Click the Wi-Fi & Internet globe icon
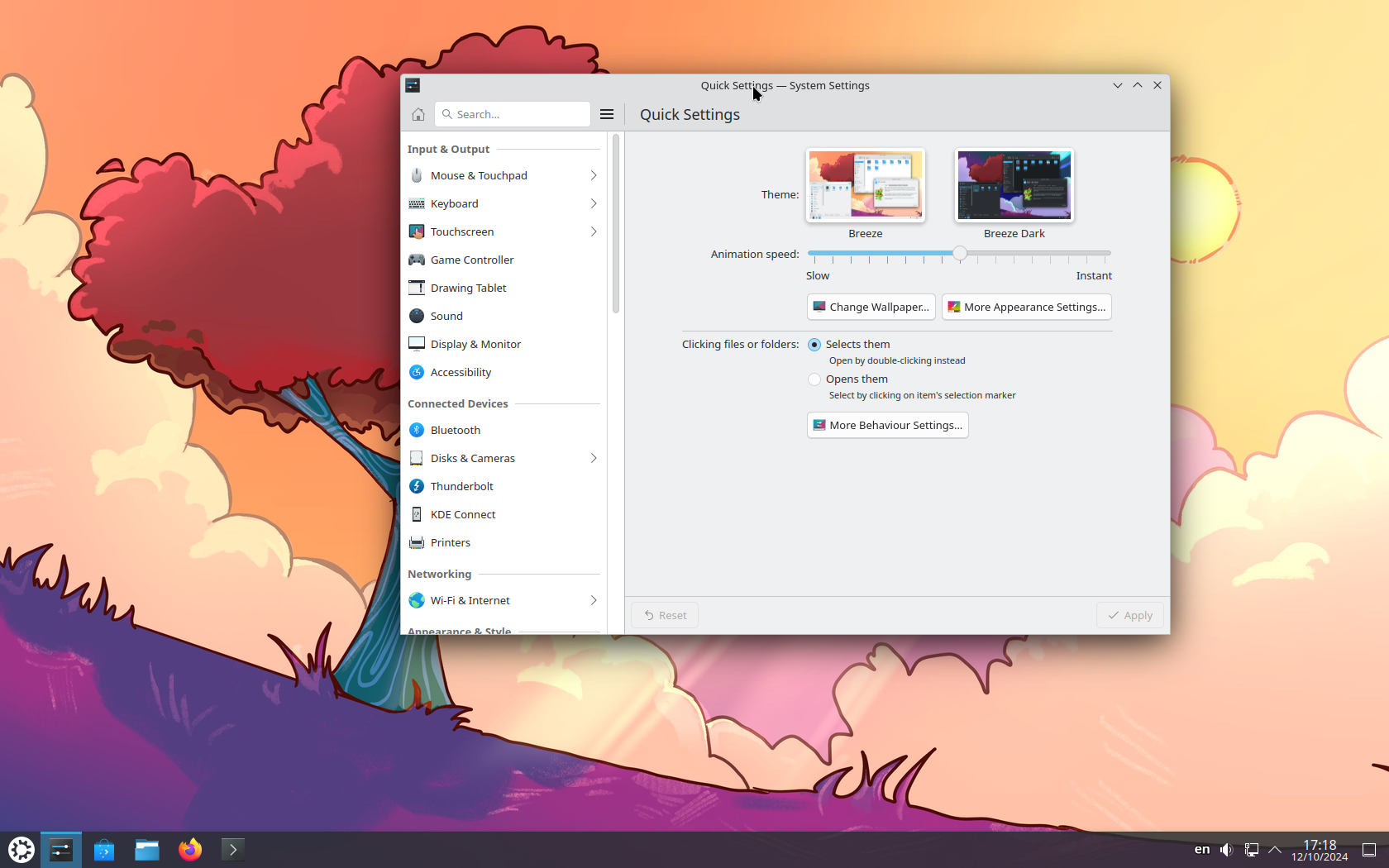Viewport: 1389px width, 868px height. (417, 600)
